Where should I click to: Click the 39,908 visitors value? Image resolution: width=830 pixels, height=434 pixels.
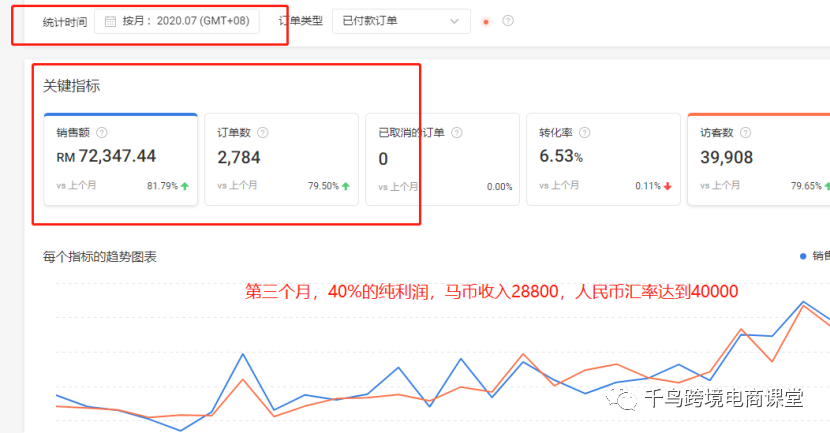(727, 157)
